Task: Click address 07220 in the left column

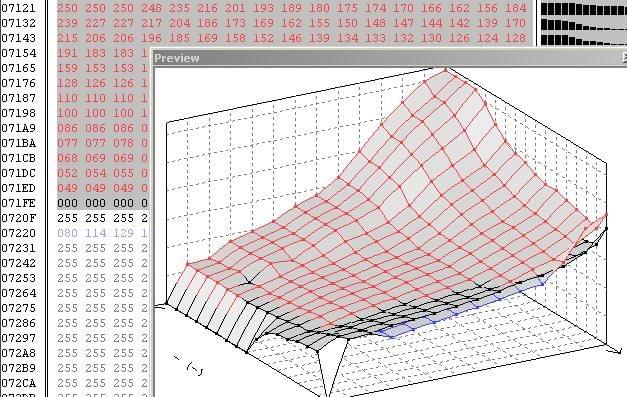Action: [x=18, y=233]
